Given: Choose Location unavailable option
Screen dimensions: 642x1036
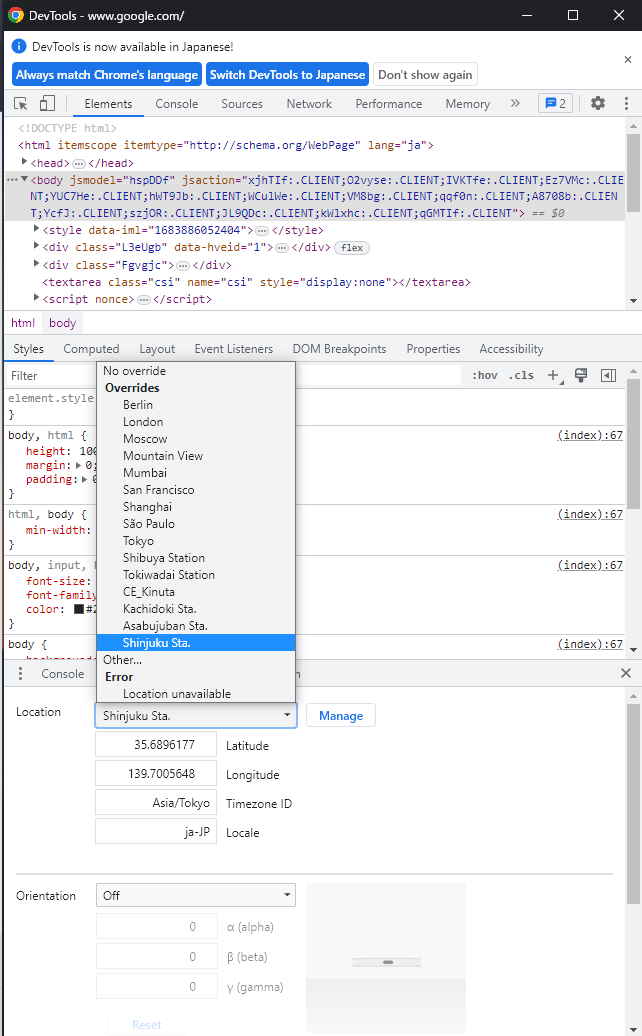Looking at the screenshot, I should point(196,694).
